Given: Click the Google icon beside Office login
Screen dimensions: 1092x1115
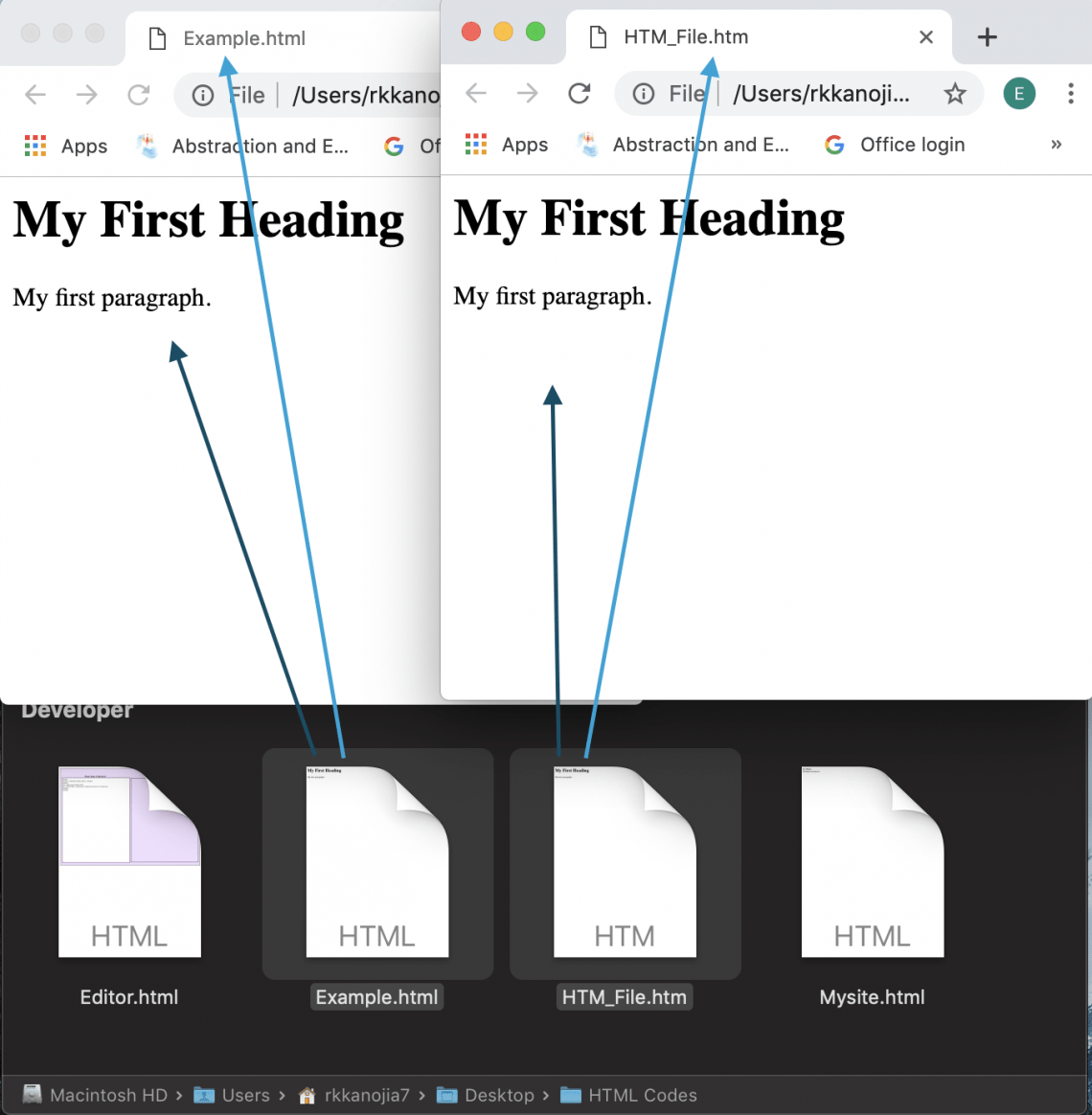Looking at the screenshot, I should point(834,145).
